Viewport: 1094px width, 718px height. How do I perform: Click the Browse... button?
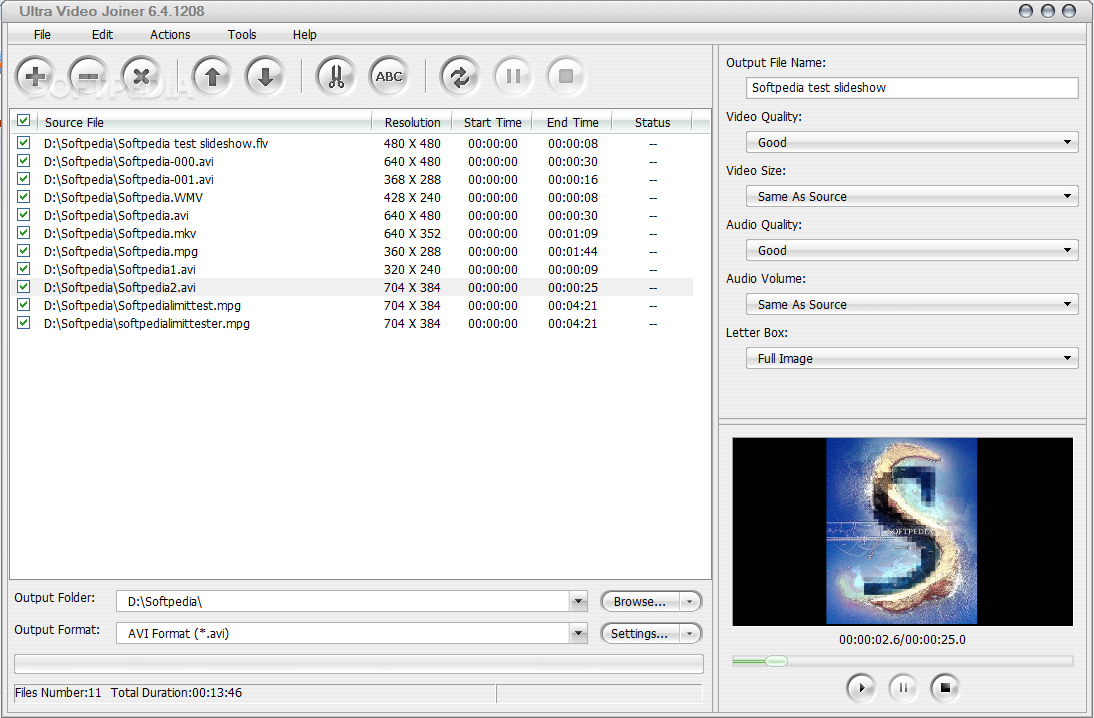640,601
